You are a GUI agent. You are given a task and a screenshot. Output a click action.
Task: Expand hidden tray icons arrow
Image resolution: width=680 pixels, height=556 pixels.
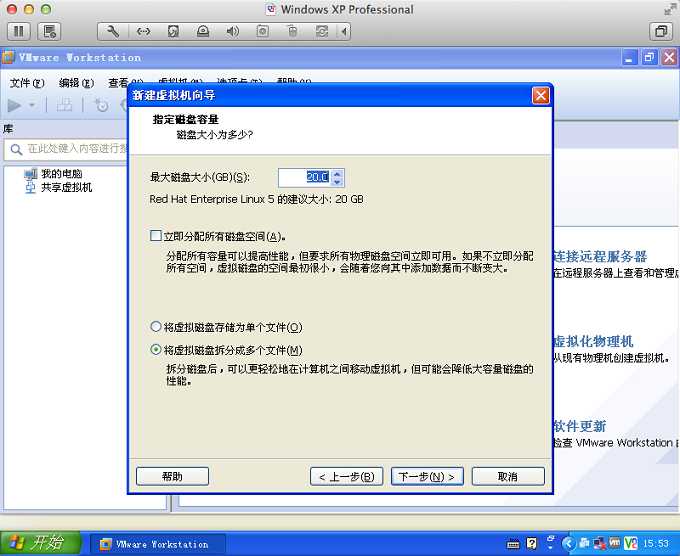(x=569, y=543)
